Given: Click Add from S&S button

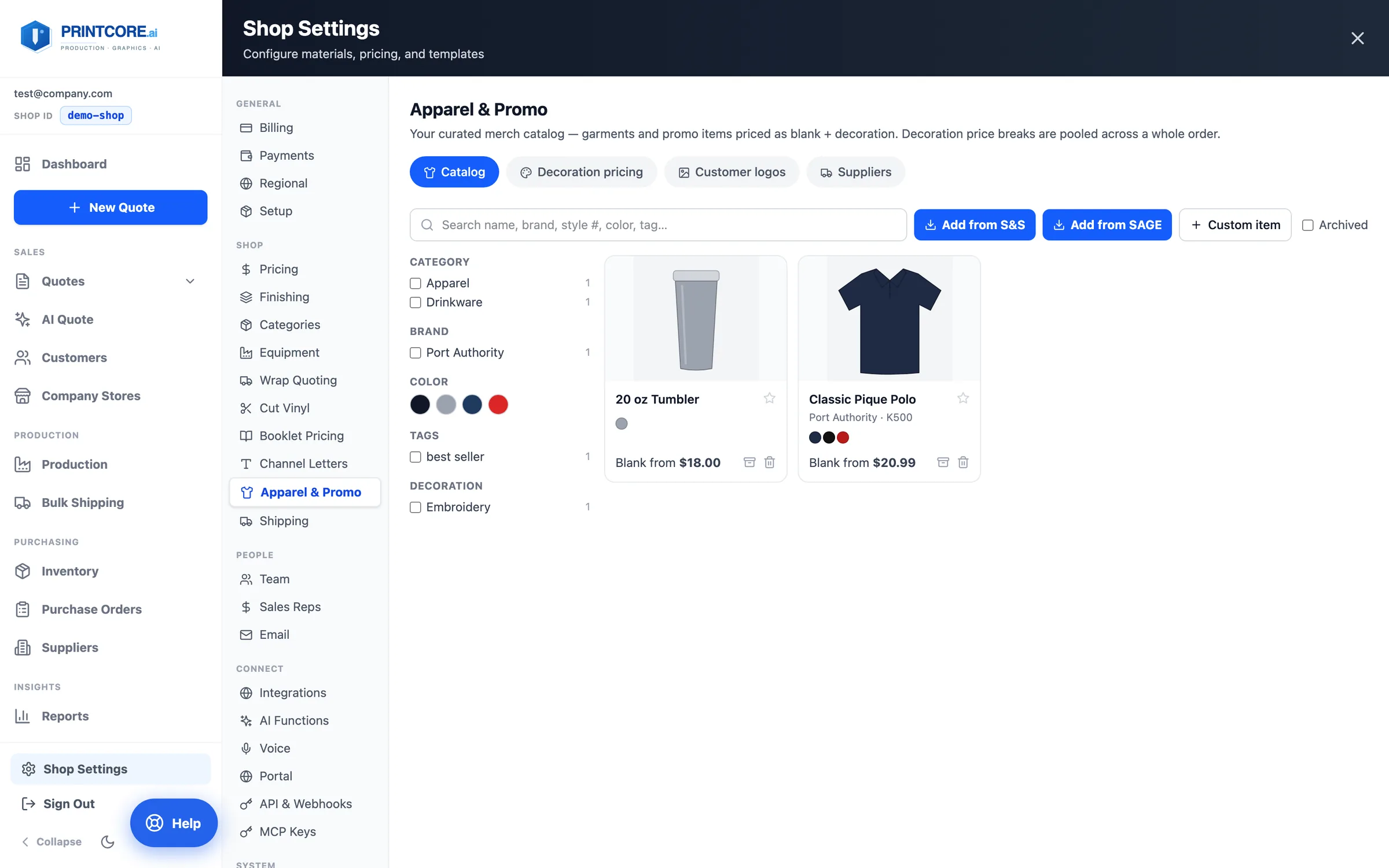Looking at the screenshot, I should 975,225.
